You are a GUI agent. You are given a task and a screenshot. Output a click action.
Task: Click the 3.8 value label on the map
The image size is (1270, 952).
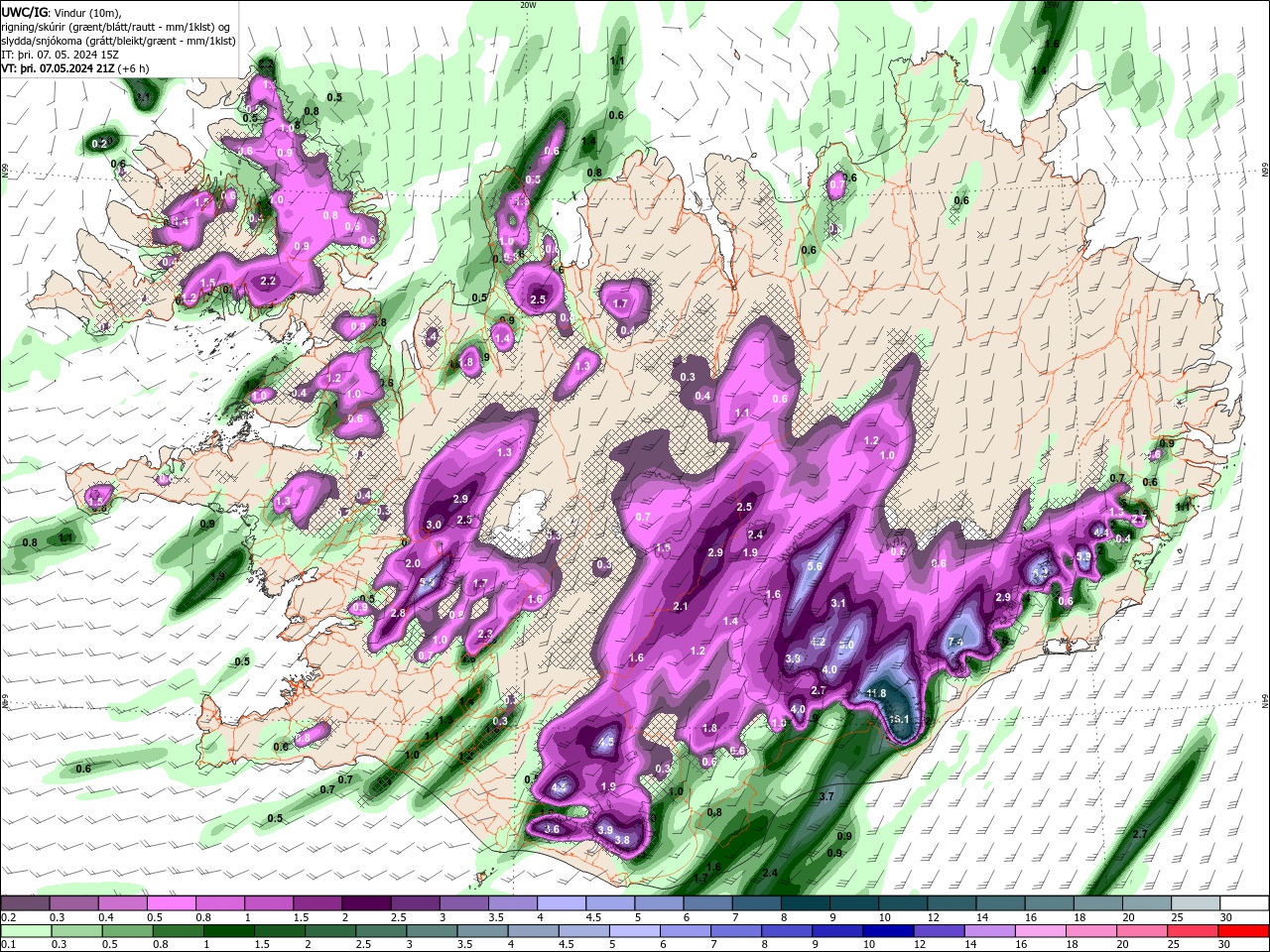622,840
